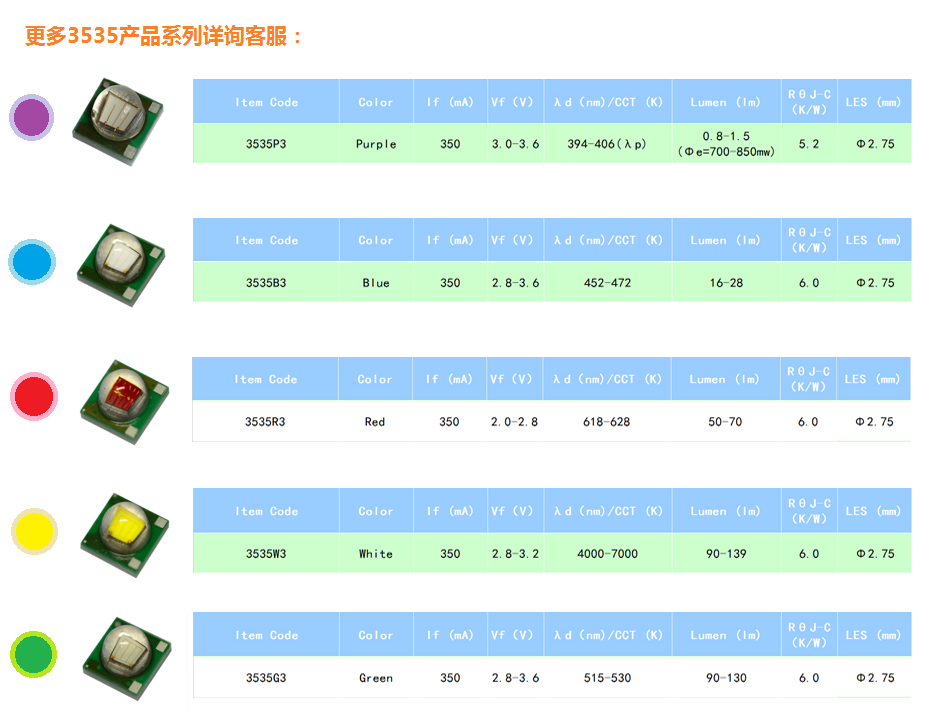Click 6.0 value in White row
This screenshot has height=728, width=947.
[809, 553]
